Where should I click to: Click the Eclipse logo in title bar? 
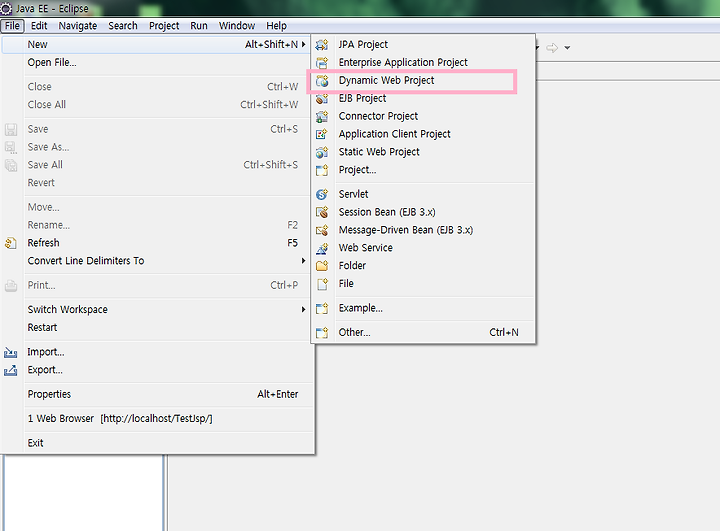click(6, 8)
